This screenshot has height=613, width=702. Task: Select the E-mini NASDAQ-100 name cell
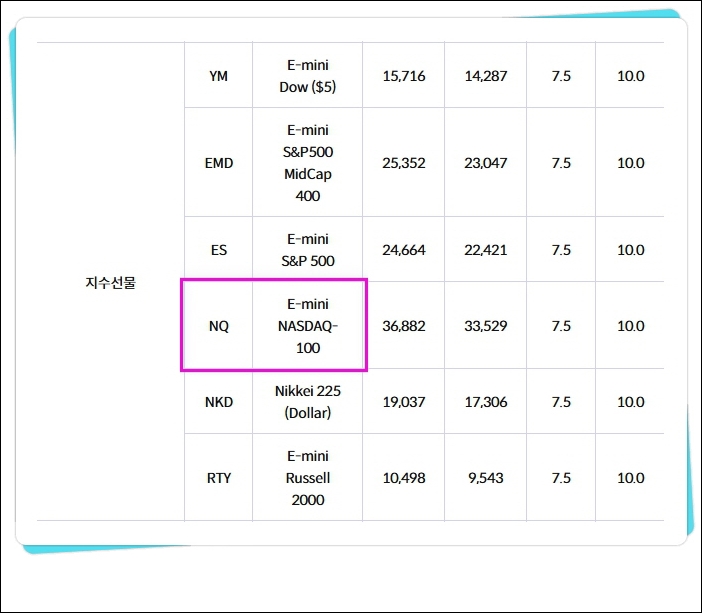308,326
